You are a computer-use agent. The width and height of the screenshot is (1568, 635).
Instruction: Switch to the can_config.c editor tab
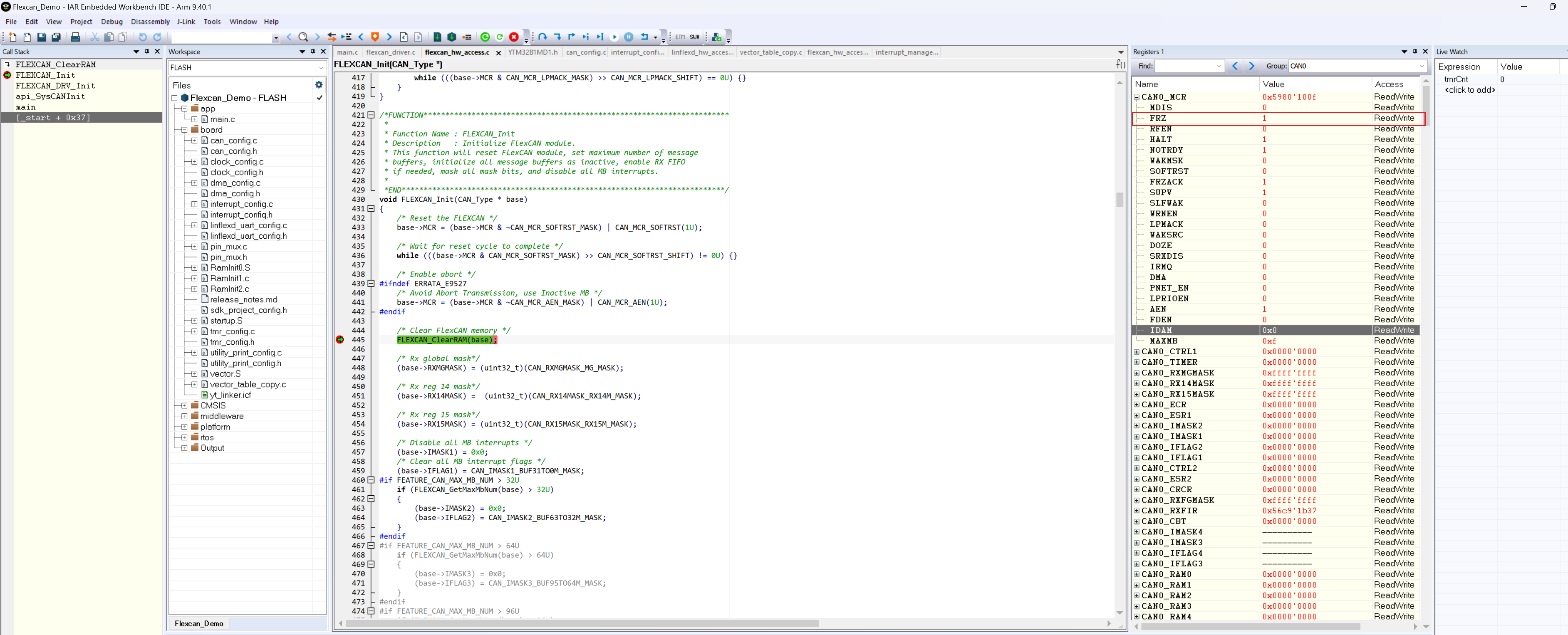pyautogui.click(x=586, y=52)
